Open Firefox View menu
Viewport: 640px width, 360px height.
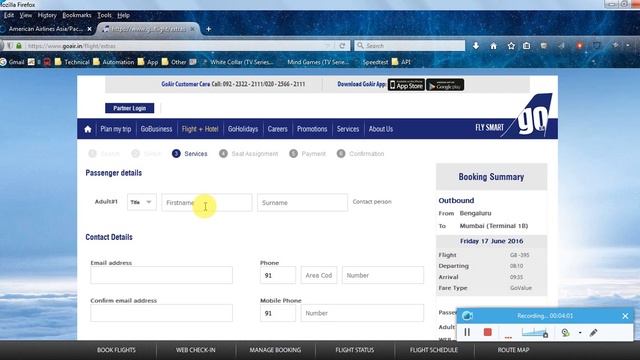pos(25,15)
